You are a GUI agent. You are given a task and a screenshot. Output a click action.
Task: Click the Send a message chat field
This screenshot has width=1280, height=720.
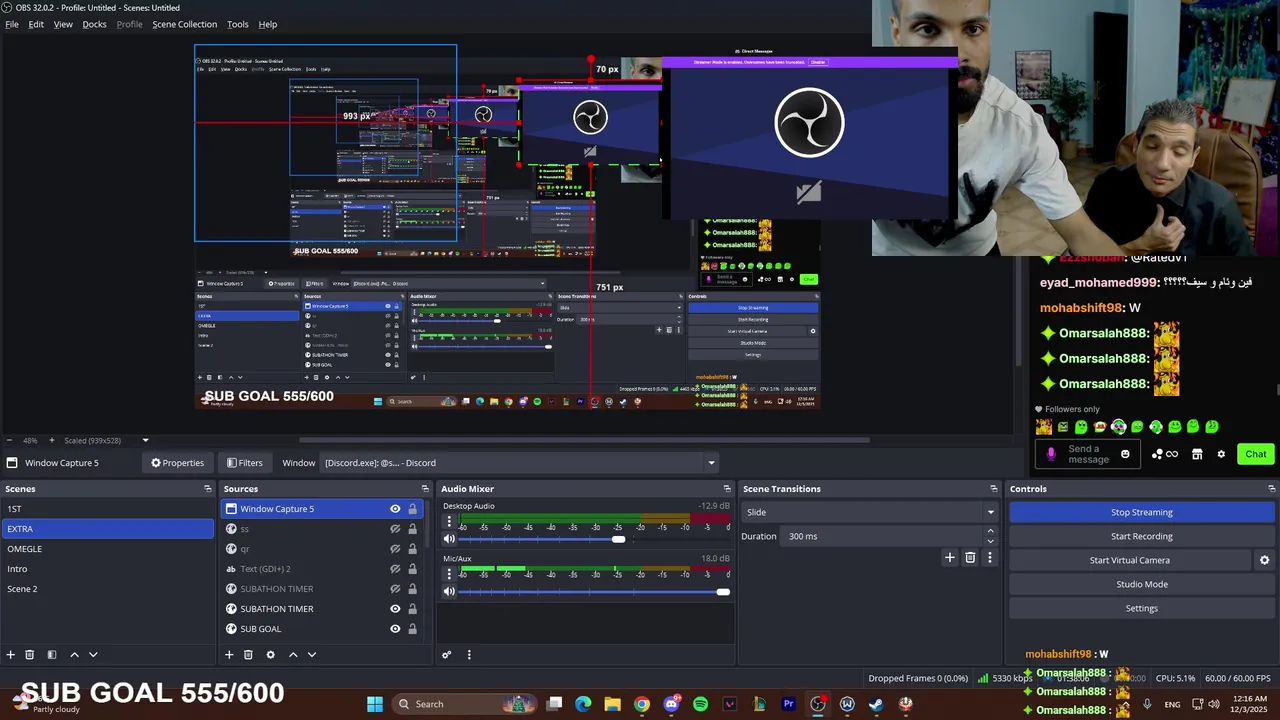1088,454
